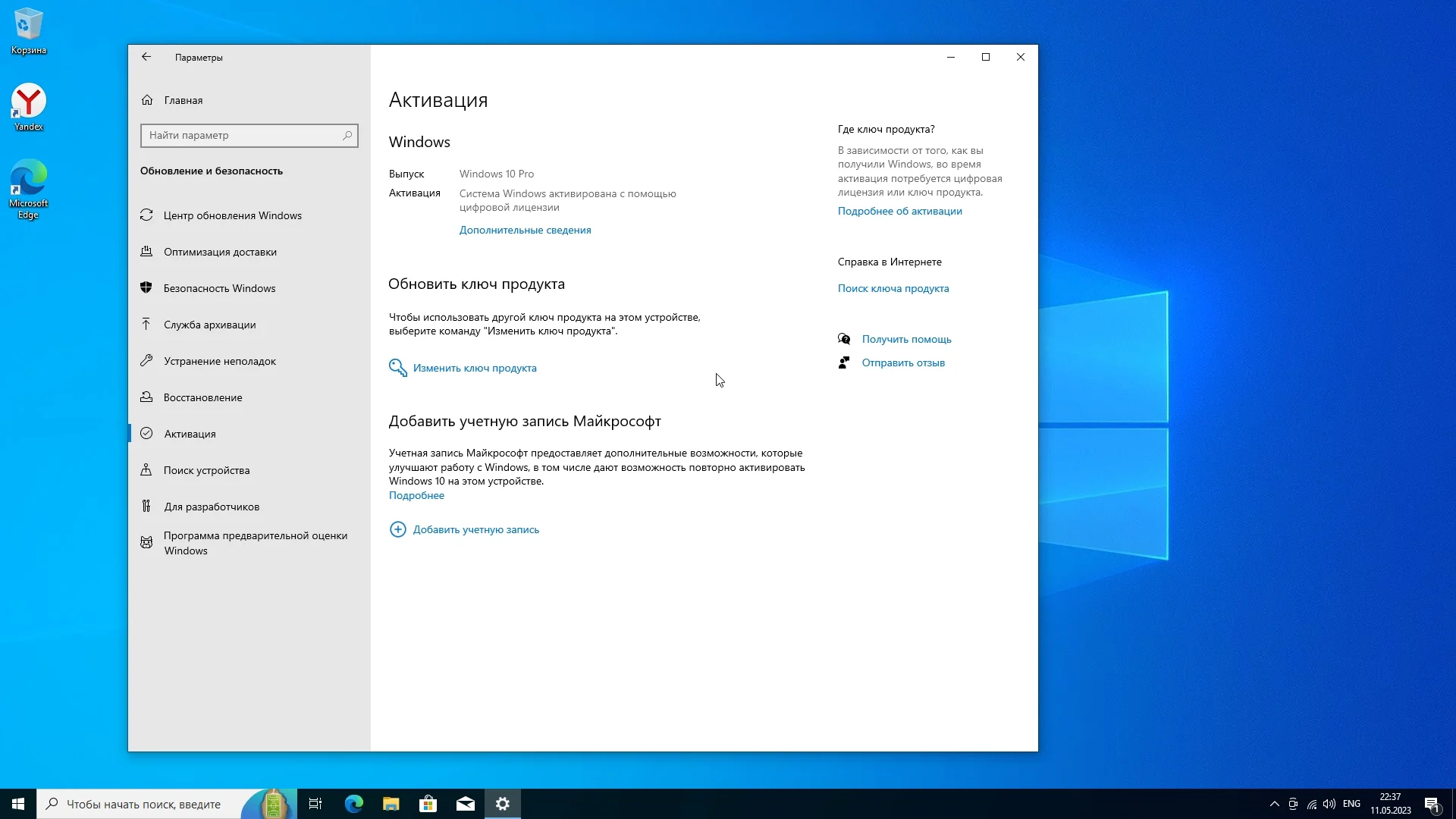Open Дополнительные сведения link
The width and height of the screenshot is (1456, 819).
(525, 230)
